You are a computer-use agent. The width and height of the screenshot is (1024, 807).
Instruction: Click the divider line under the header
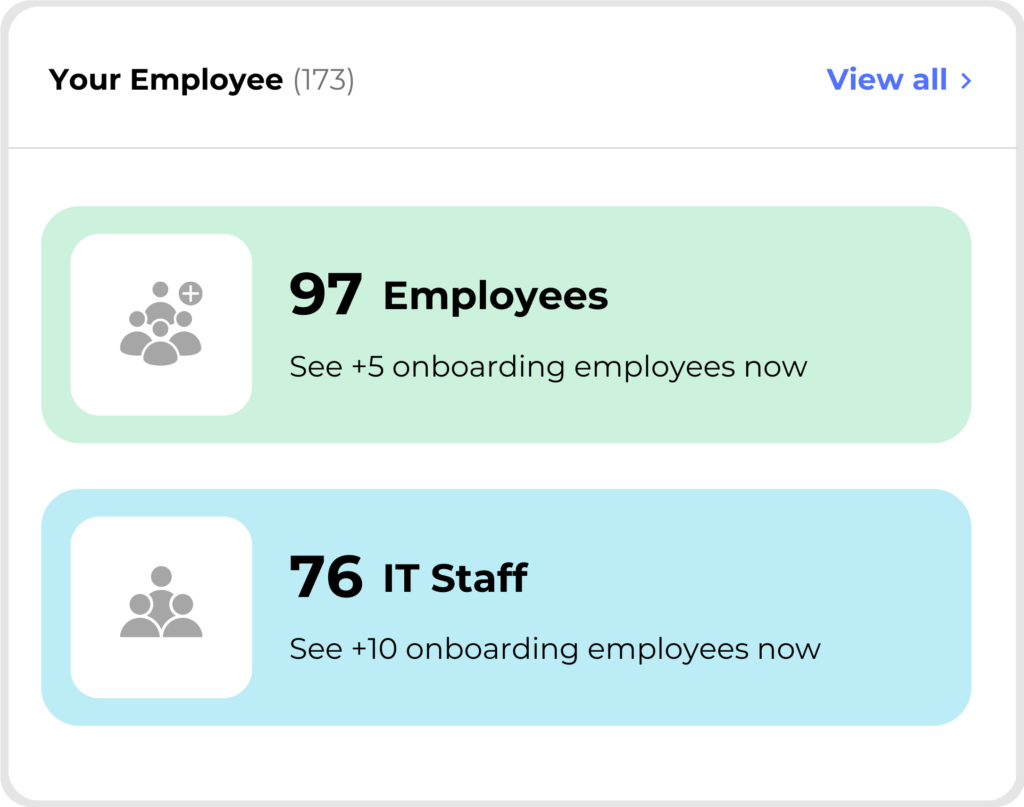point(512,148)
